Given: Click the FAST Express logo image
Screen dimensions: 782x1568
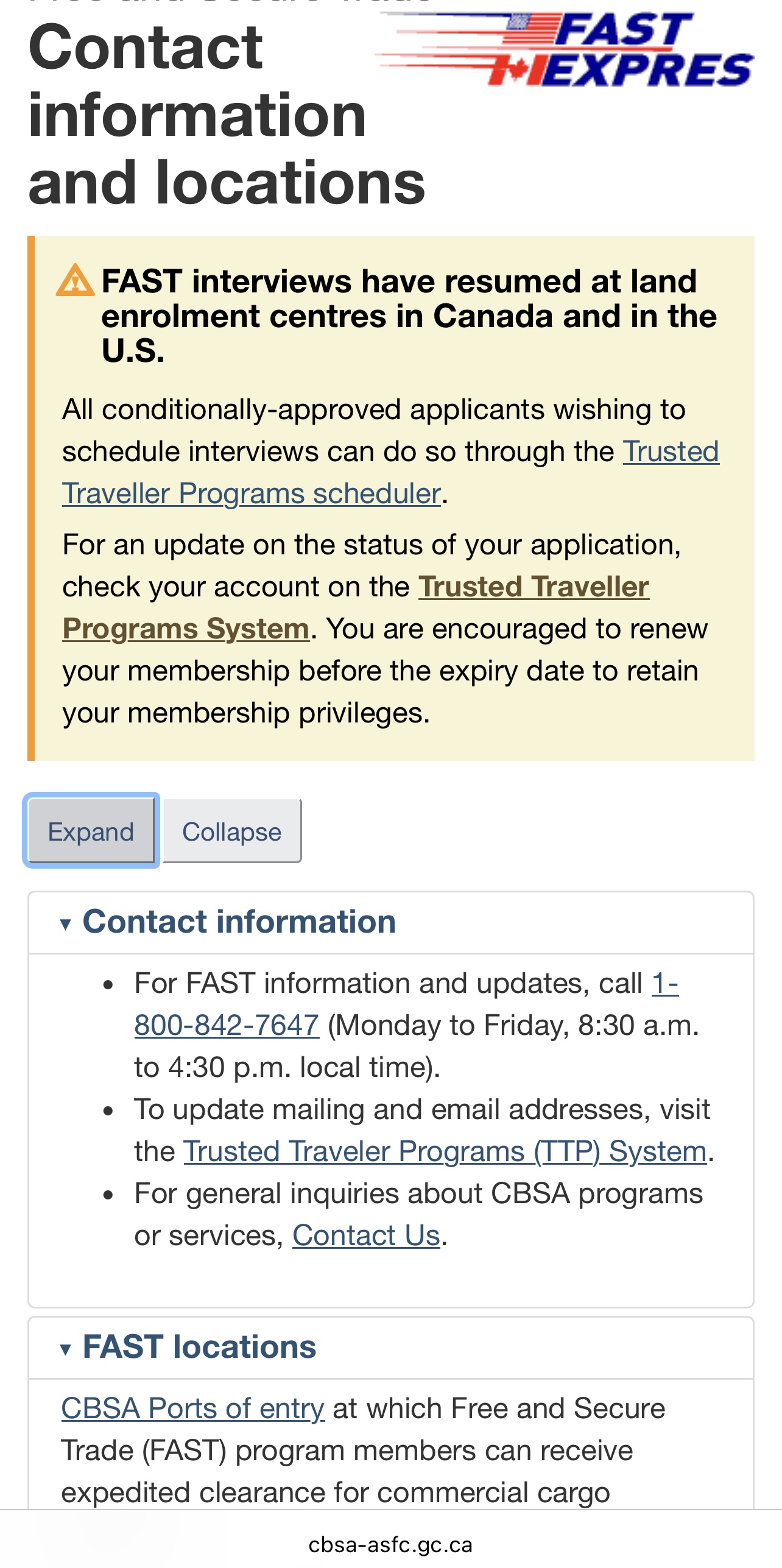Looking at the screenshot, I should coord(565,49).
